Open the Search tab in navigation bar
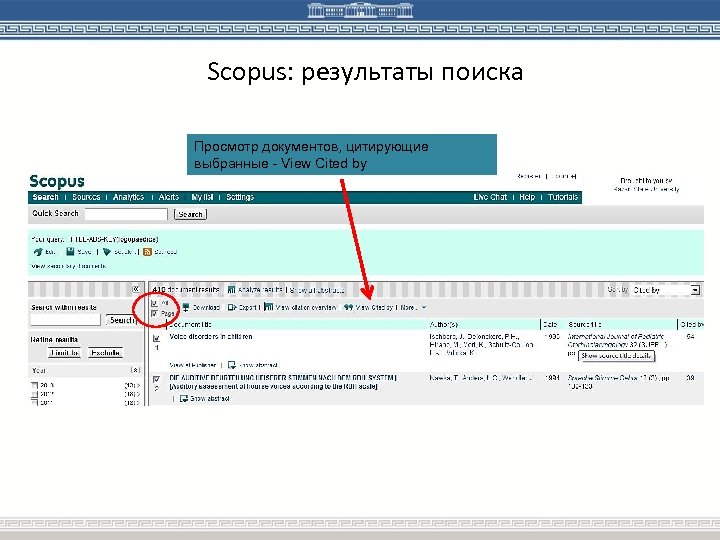Viewport: 720px width, 540px height. click(45, 197)
